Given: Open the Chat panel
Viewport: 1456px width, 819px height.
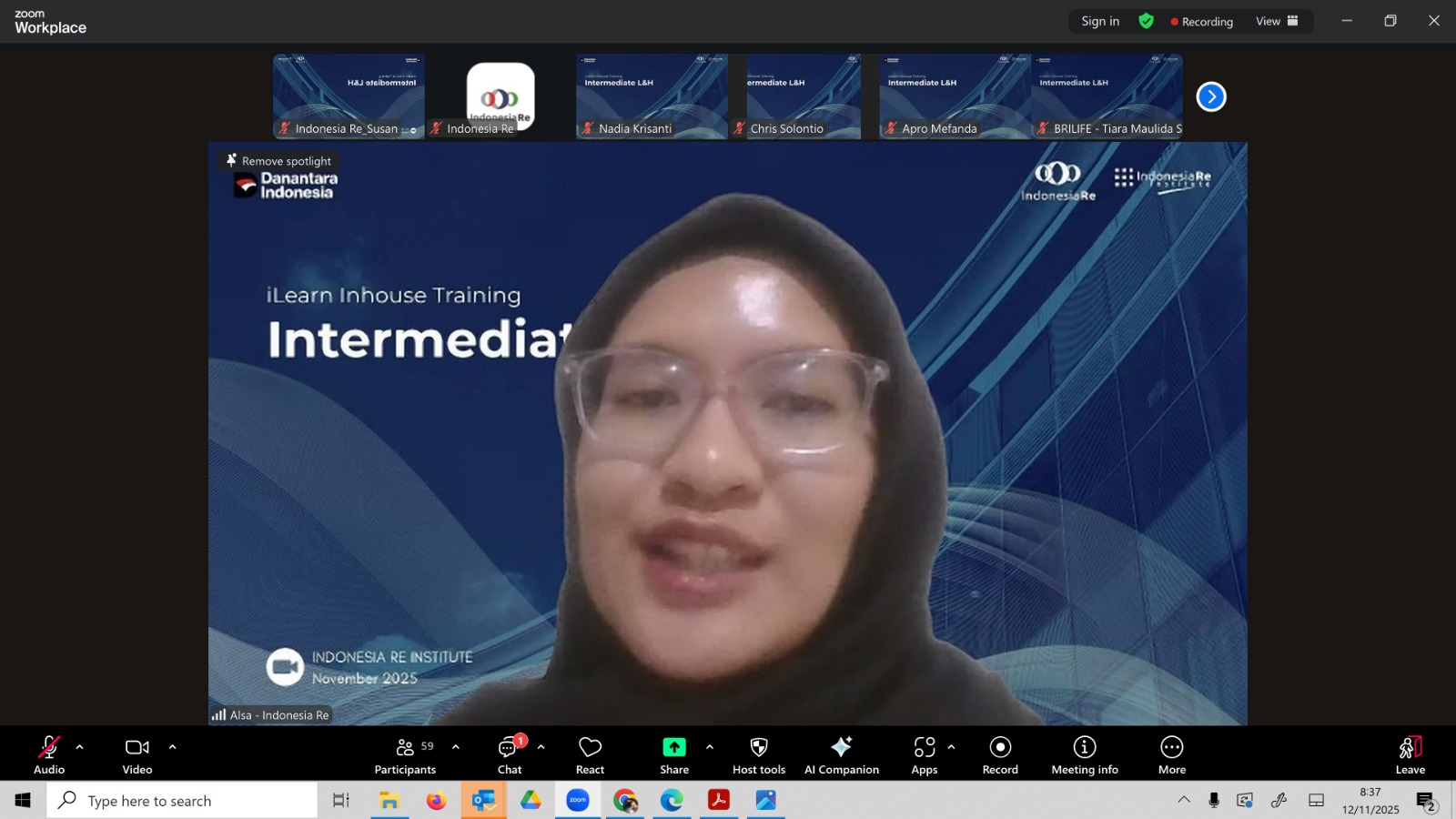Looking at the screenshot, I should pos(509,755).
